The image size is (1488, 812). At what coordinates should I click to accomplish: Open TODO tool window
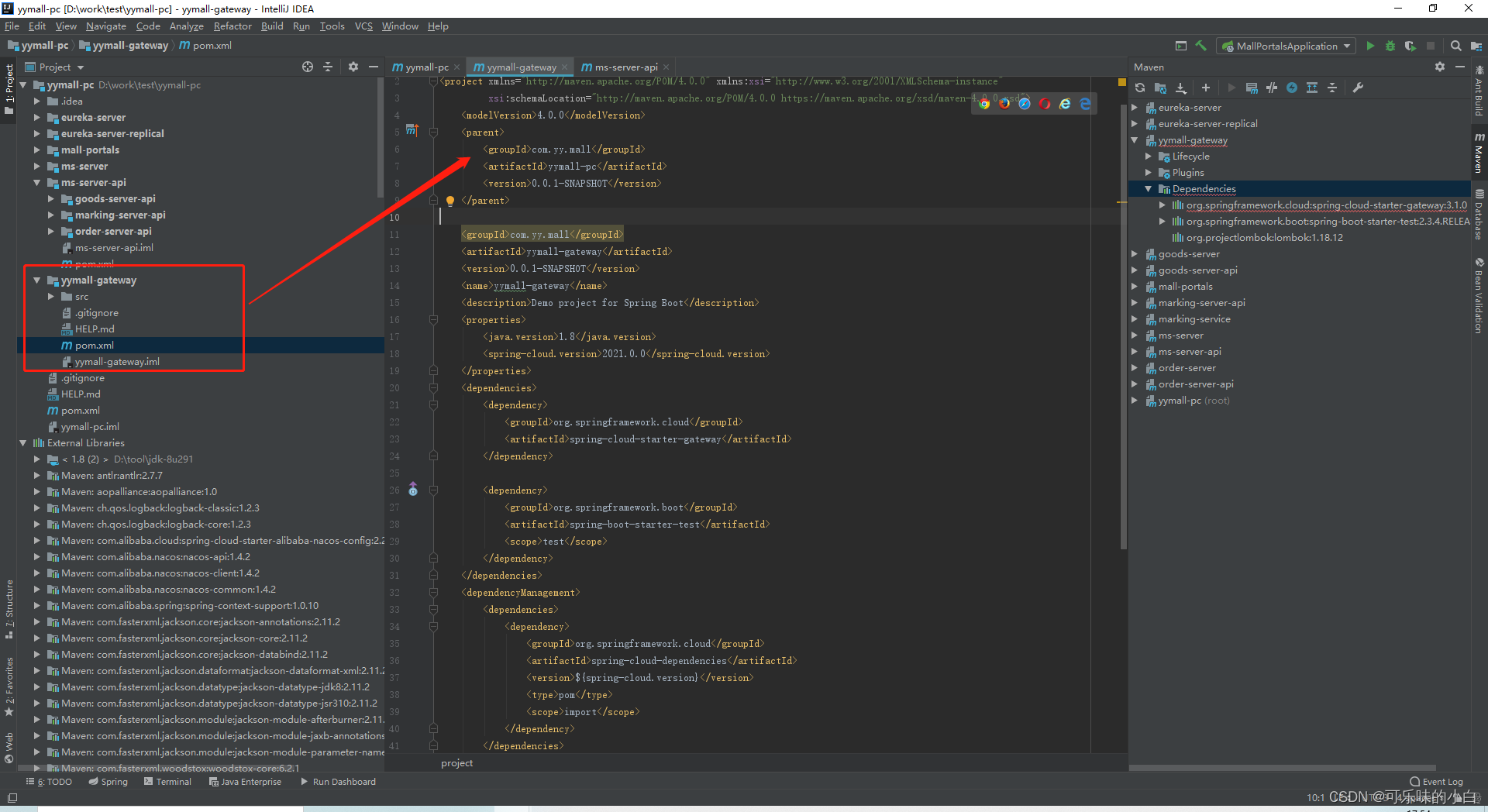coord(50,782)
